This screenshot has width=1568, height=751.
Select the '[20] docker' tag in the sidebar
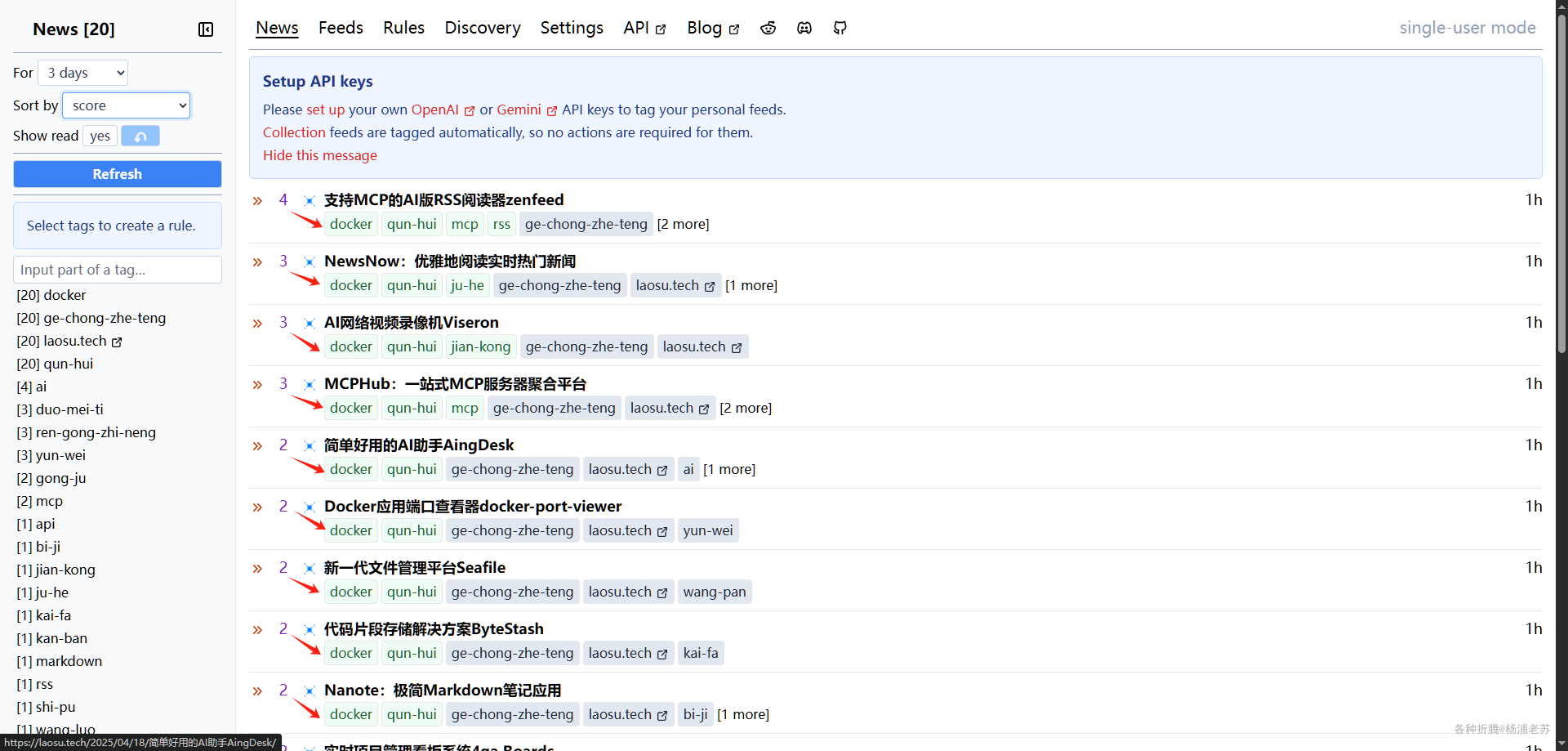(x=51, y=295)
